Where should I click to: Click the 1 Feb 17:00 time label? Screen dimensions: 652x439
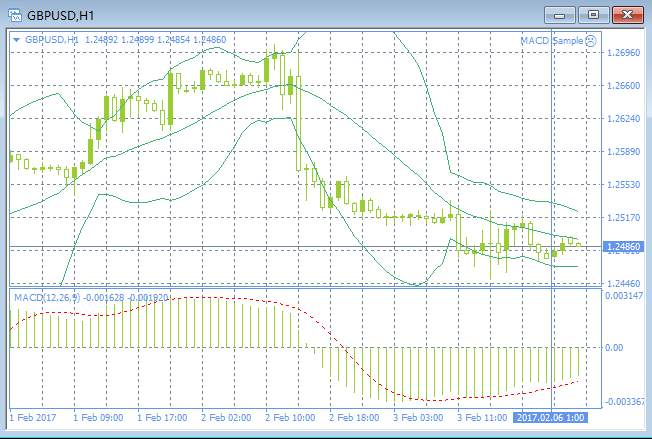click(x=162, y=417)
